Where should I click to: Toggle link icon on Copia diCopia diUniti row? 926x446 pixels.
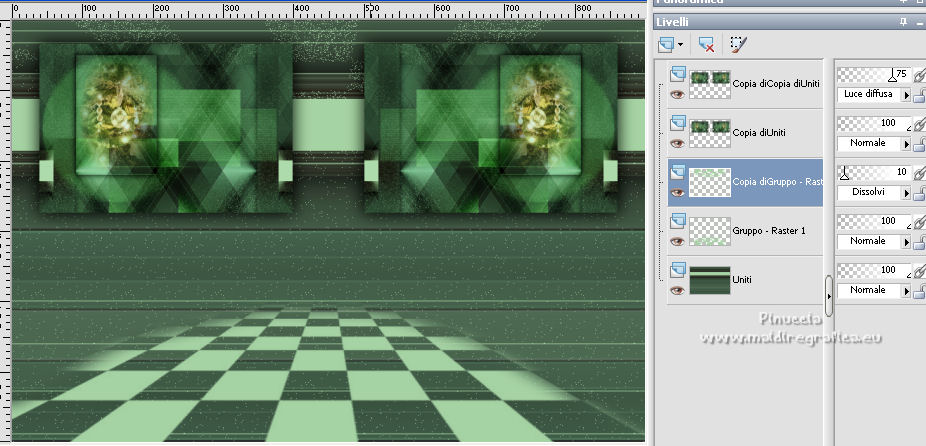[x=920, y=75]
